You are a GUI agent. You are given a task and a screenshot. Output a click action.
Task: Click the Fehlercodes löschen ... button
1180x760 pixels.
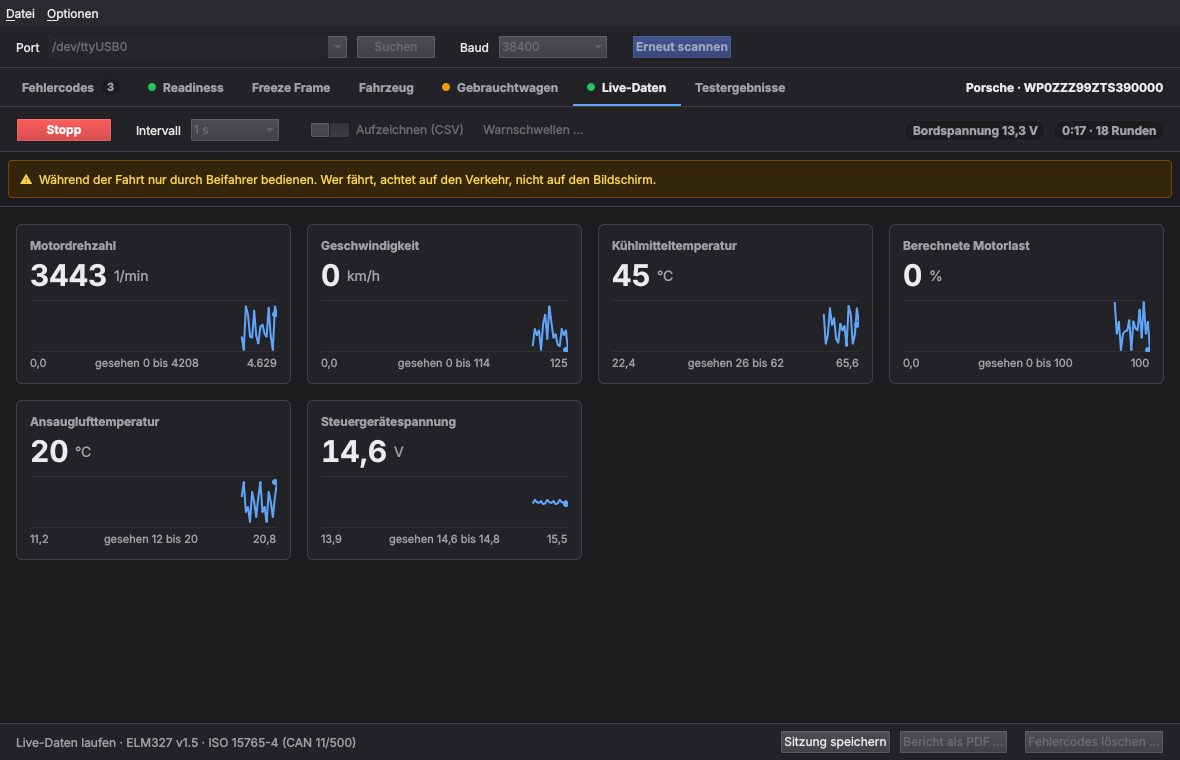(x=1093, y=742)
